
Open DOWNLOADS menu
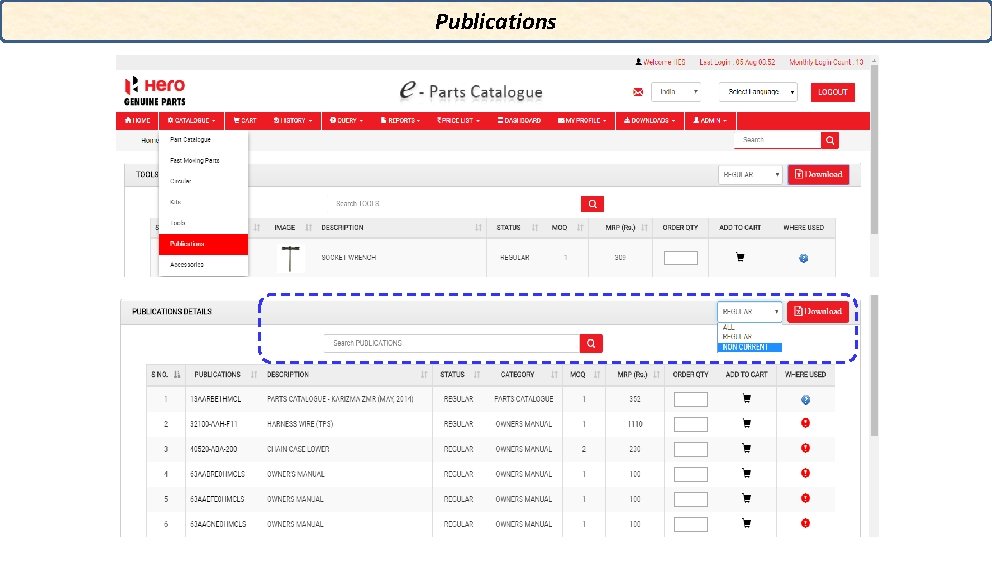[650, 120]
